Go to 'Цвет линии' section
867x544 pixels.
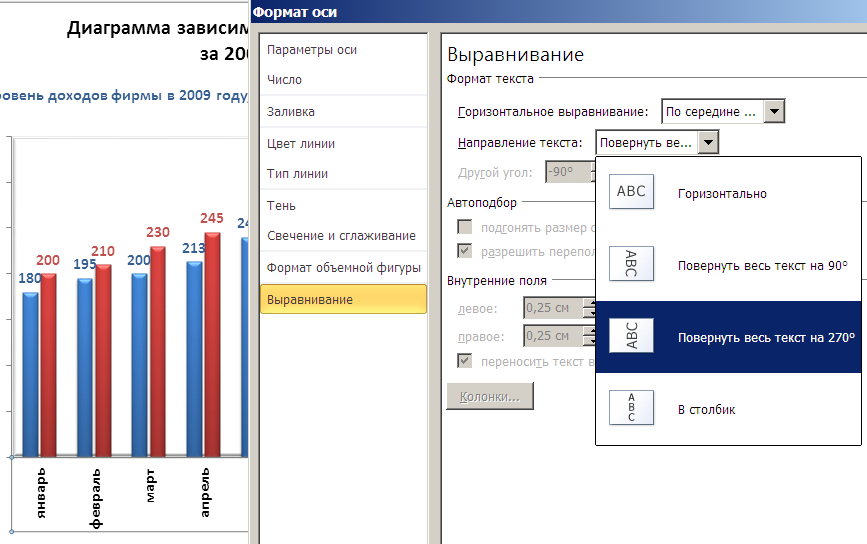[343, 144]
